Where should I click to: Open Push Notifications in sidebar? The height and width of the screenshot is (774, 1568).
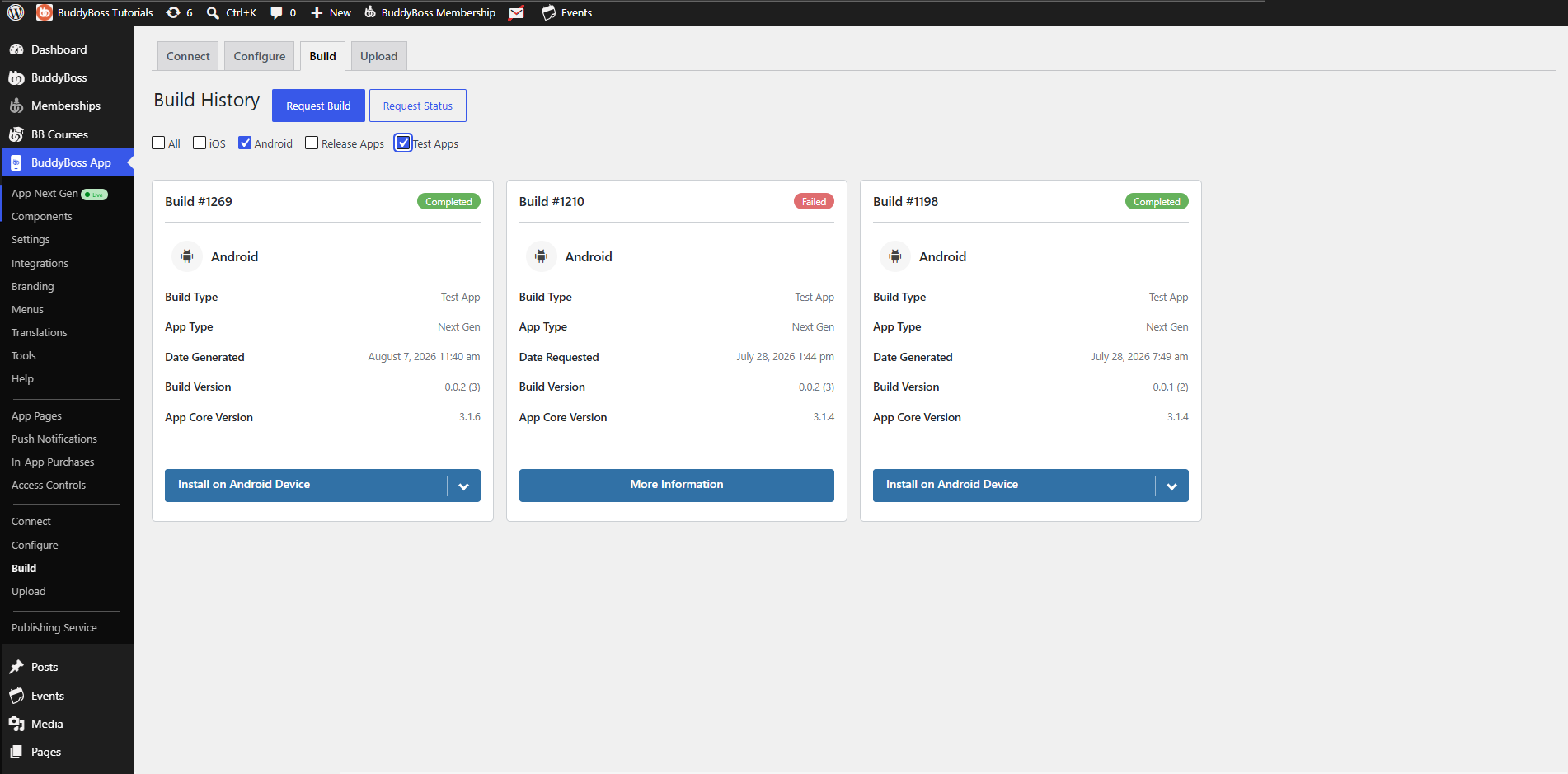point(54,439)
